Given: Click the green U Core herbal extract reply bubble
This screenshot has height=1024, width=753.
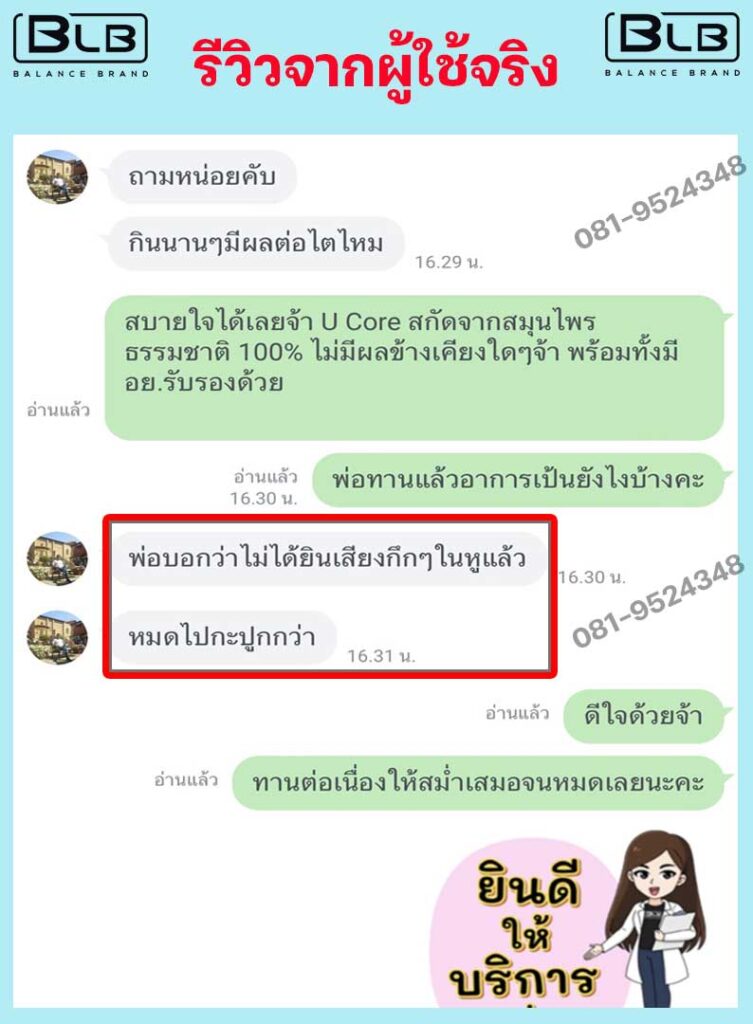Looking at the screenshot, I should point(415,368).
